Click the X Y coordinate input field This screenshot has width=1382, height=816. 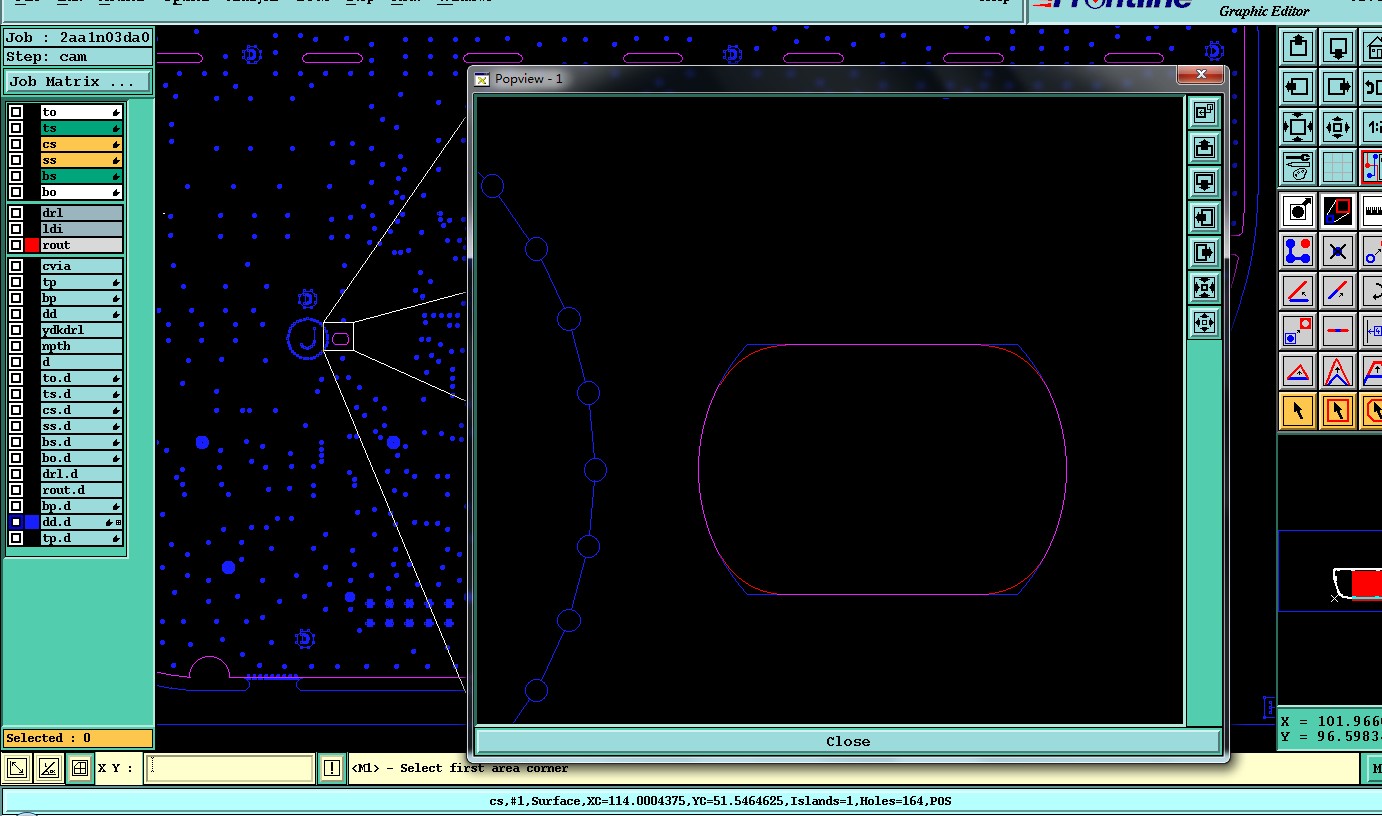(x=230, y=768)
